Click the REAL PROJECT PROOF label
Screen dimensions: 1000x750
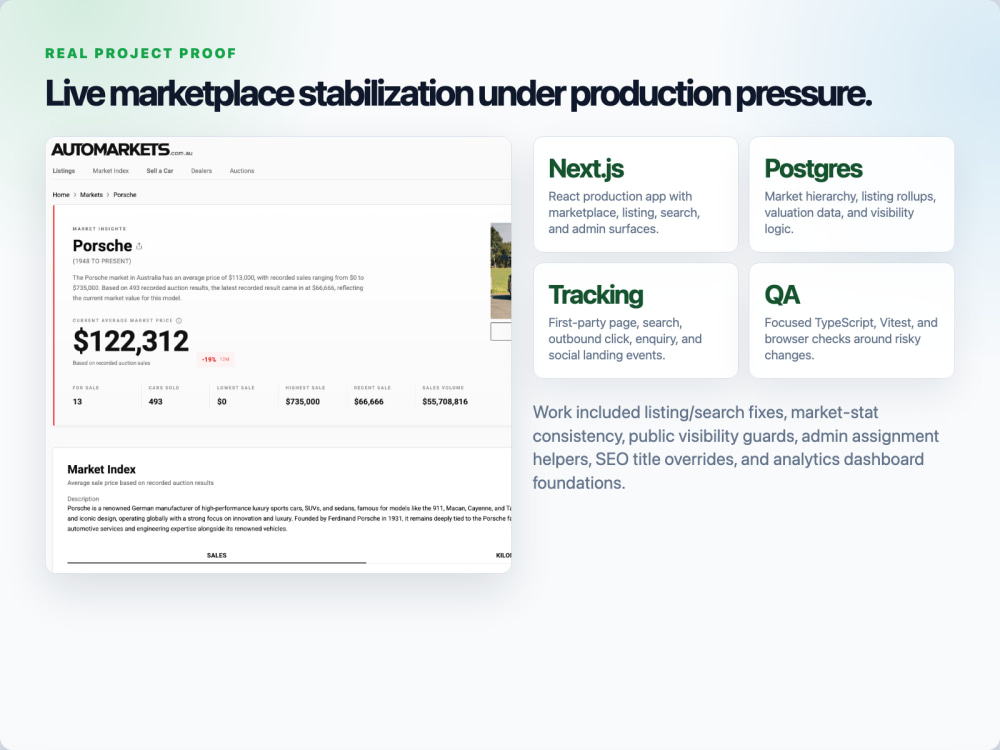click(x=141, y=53)
